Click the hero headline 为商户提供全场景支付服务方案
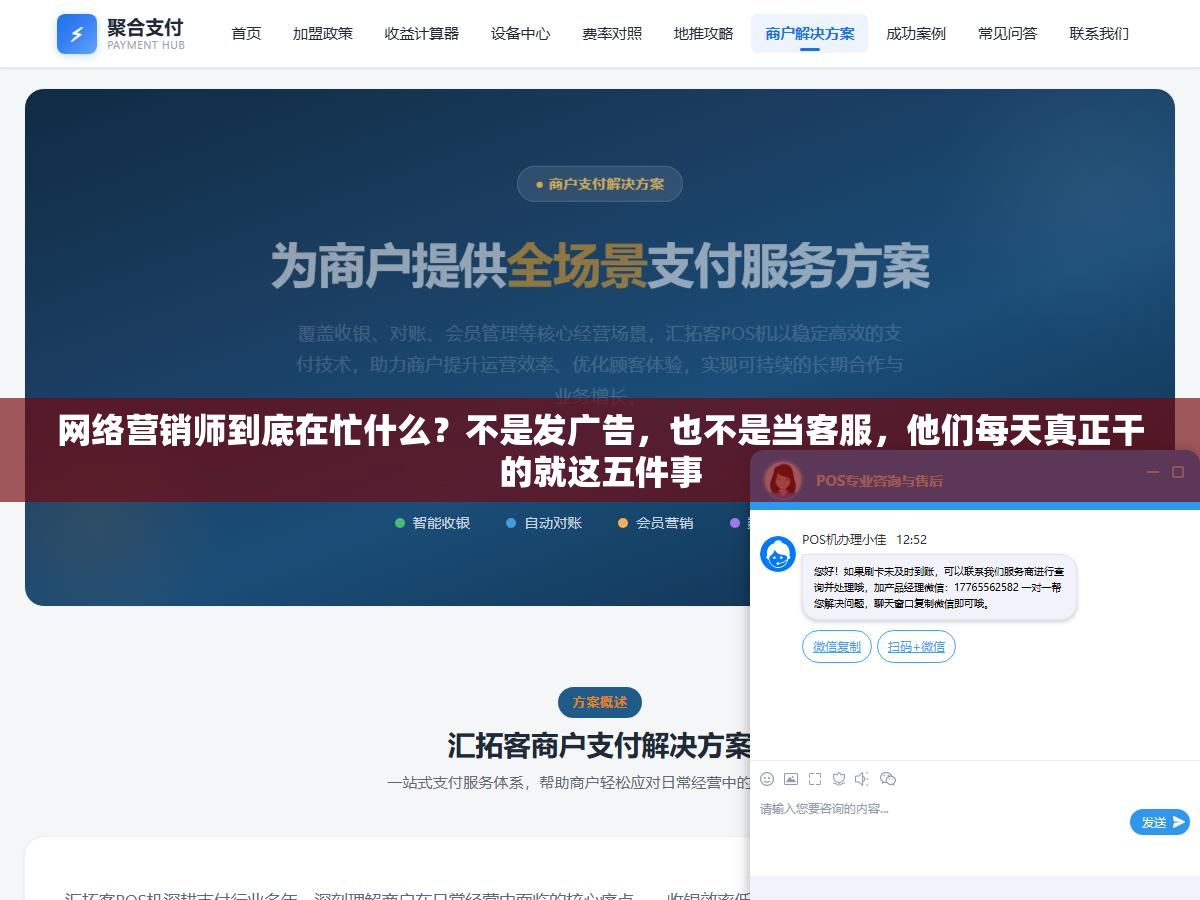 coord(600,266)
